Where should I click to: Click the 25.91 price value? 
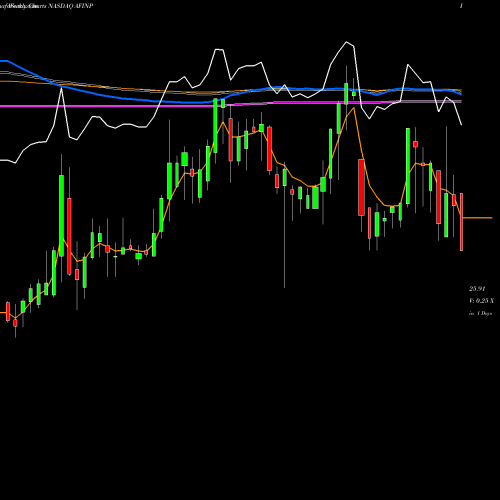pos(477,289)
